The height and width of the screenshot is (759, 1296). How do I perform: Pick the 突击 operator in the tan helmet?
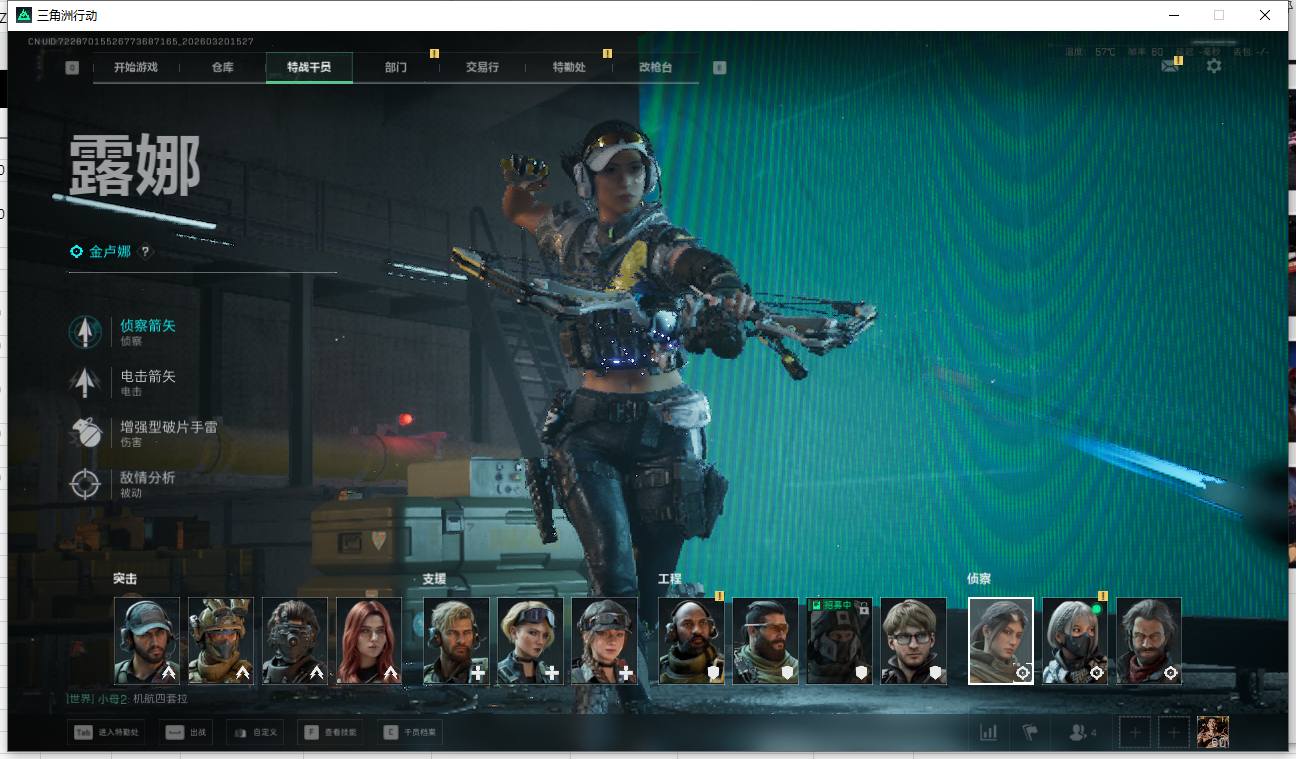click(221, 641)
